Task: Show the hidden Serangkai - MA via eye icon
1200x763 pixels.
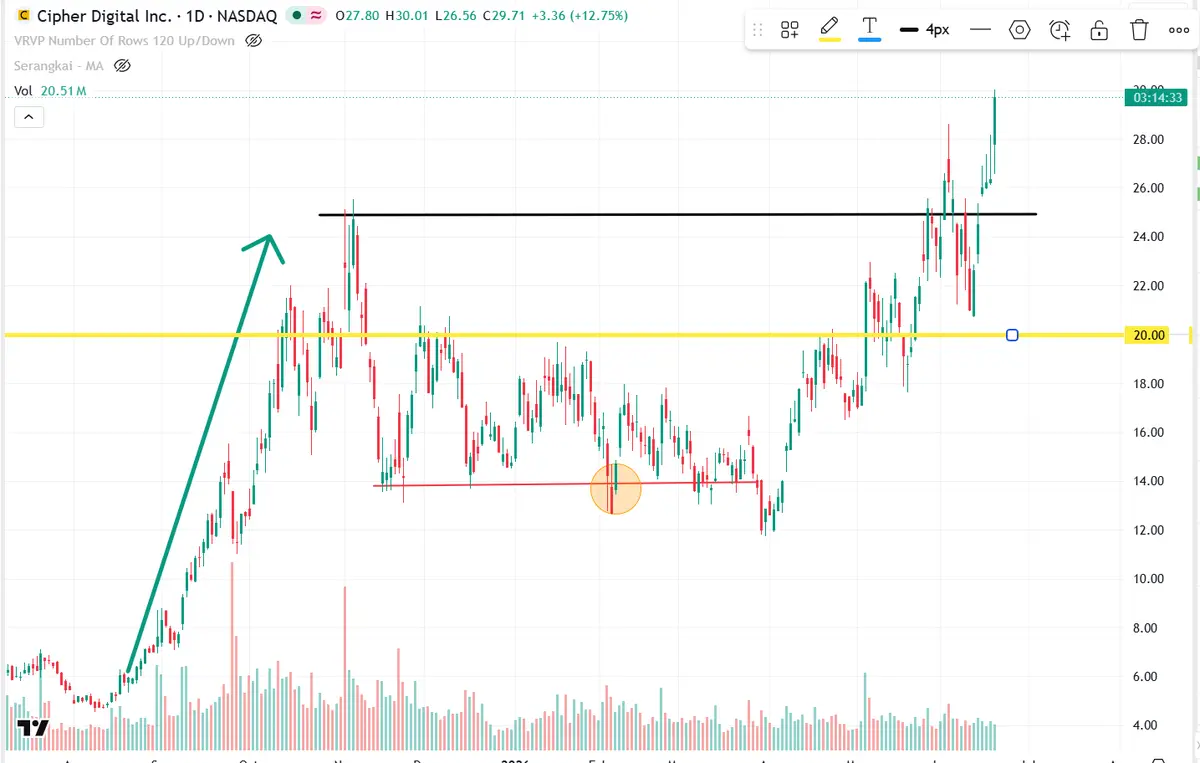Action: (122, 66)
